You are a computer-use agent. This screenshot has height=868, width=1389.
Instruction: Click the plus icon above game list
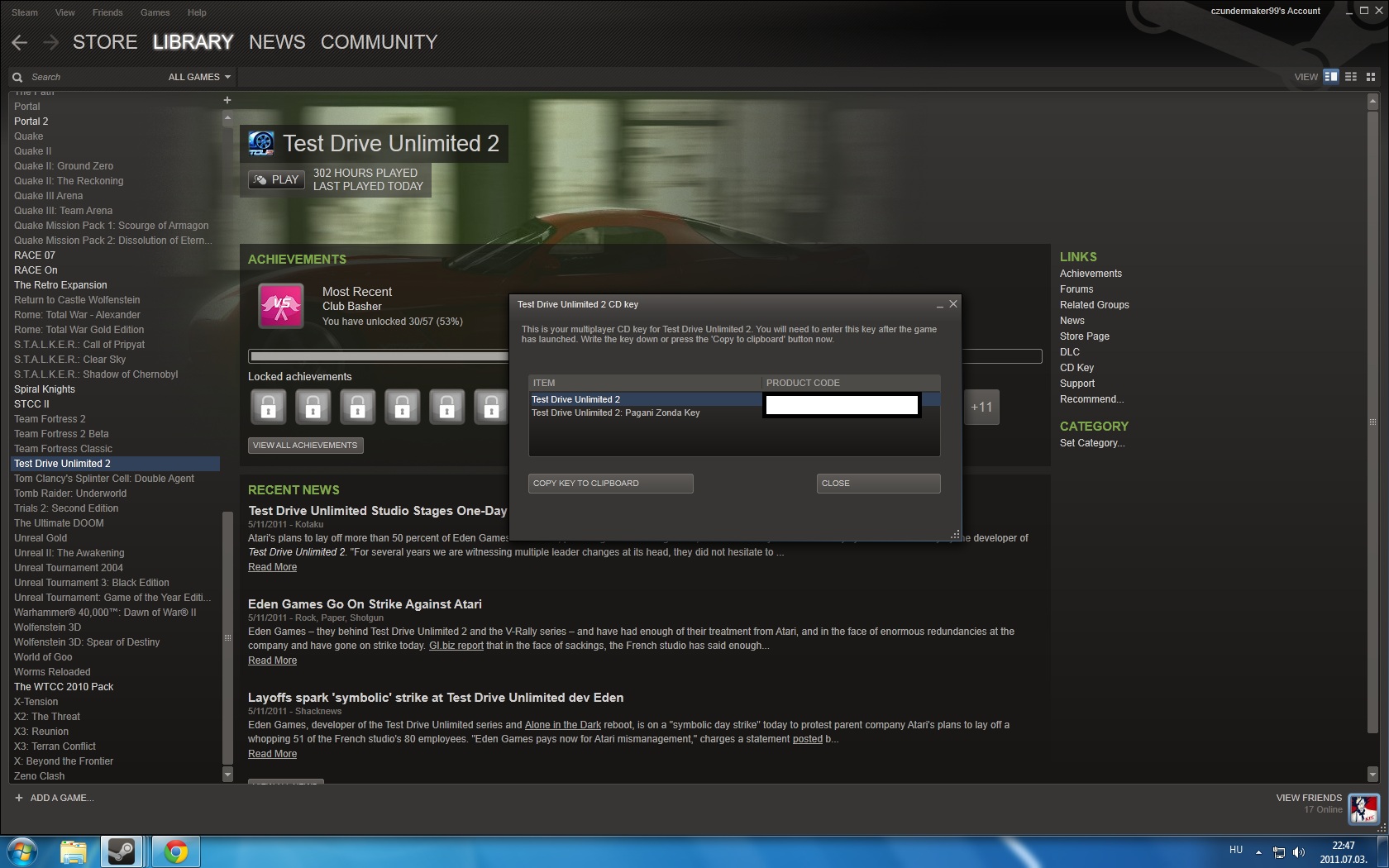(x=227, y=100)
